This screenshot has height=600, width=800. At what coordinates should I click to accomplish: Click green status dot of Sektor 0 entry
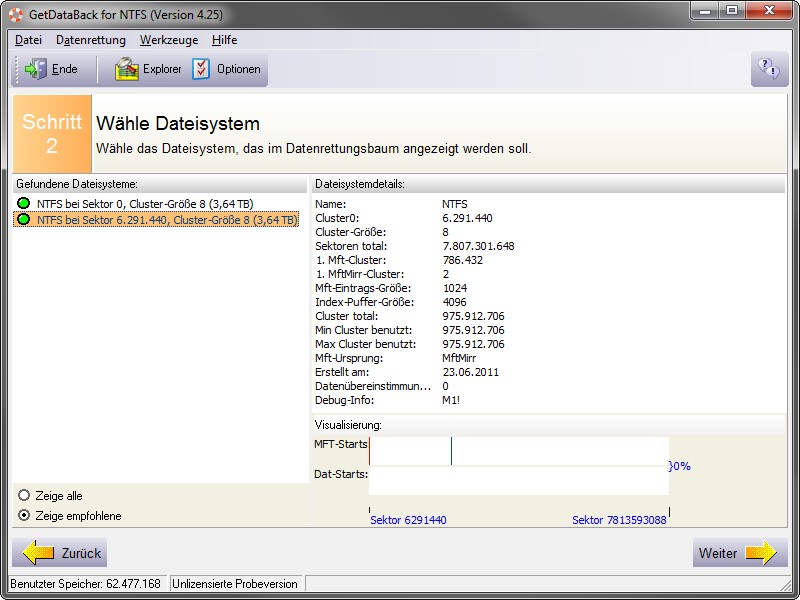click(x=23, y=203)
